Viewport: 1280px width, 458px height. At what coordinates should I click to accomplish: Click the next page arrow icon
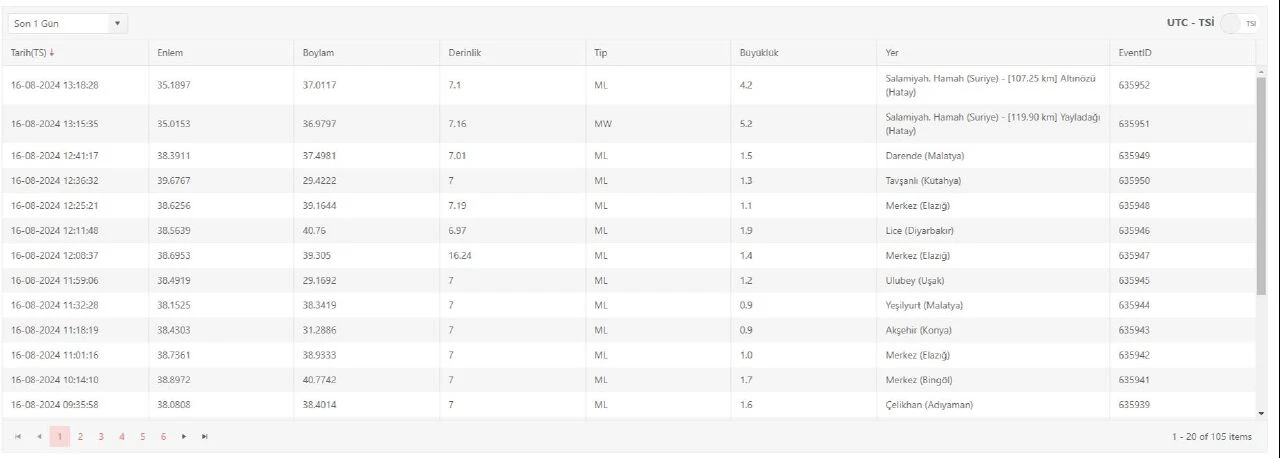click(184, 437)
